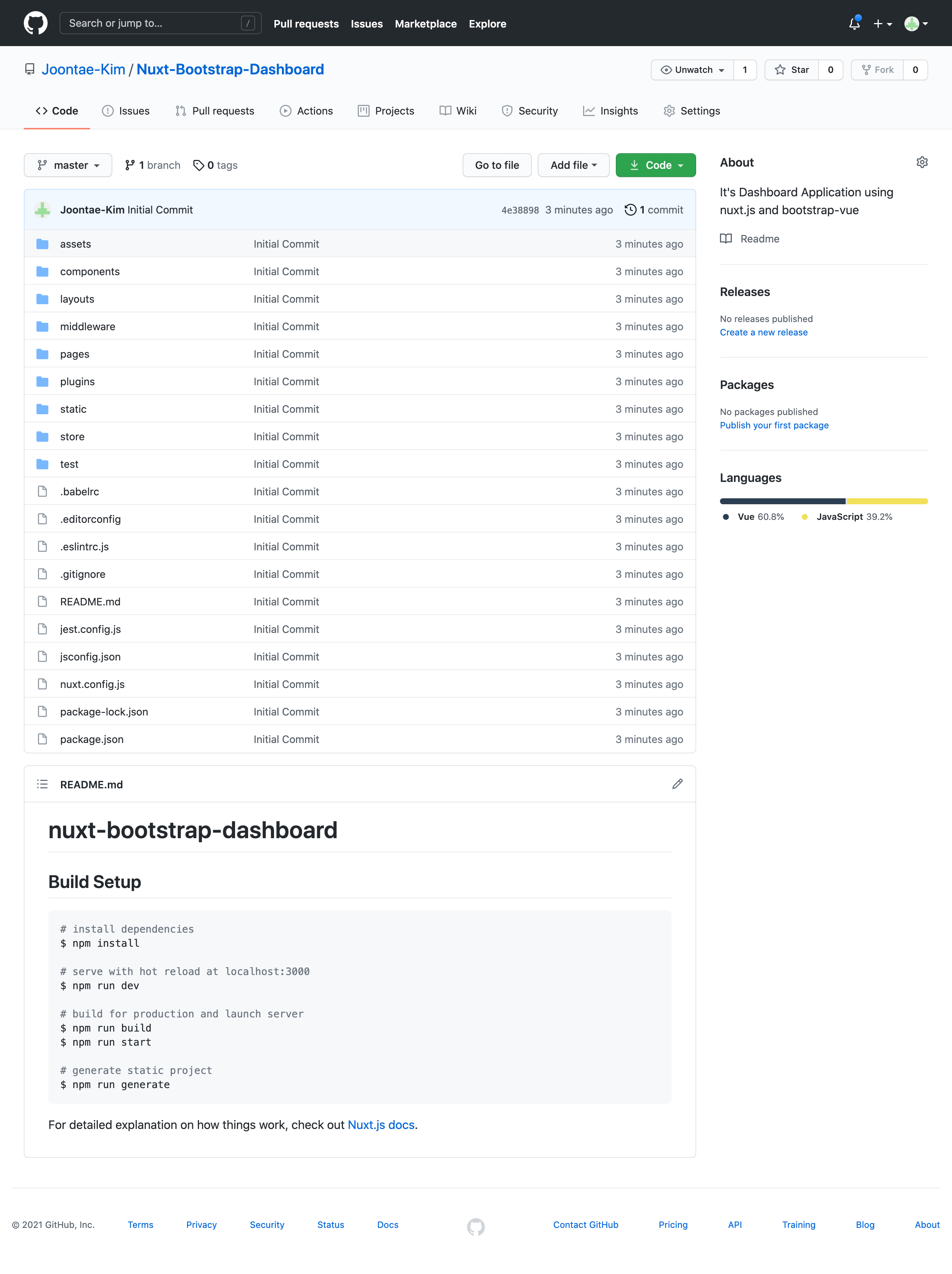Toggle Star on this repository
Screen dimensions: 952x1274
[792, 70]
